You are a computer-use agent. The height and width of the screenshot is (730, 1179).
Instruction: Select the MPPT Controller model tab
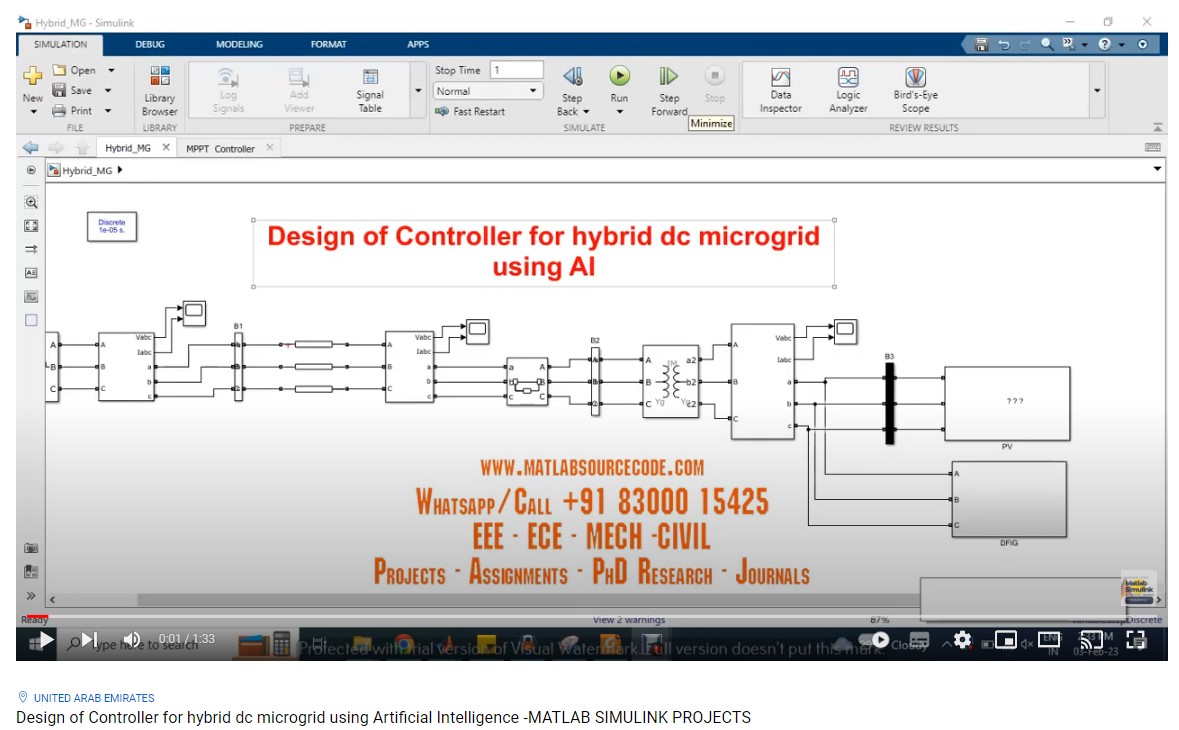pyautogui.click(x=220, y=149)
